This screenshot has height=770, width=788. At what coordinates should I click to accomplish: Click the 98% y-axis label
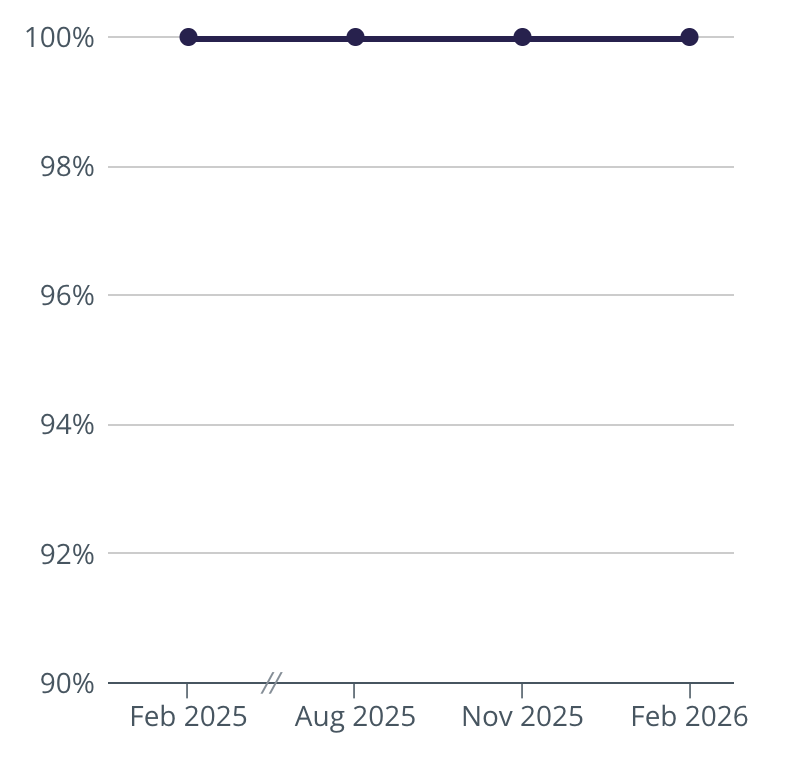[x=67, y=167]
